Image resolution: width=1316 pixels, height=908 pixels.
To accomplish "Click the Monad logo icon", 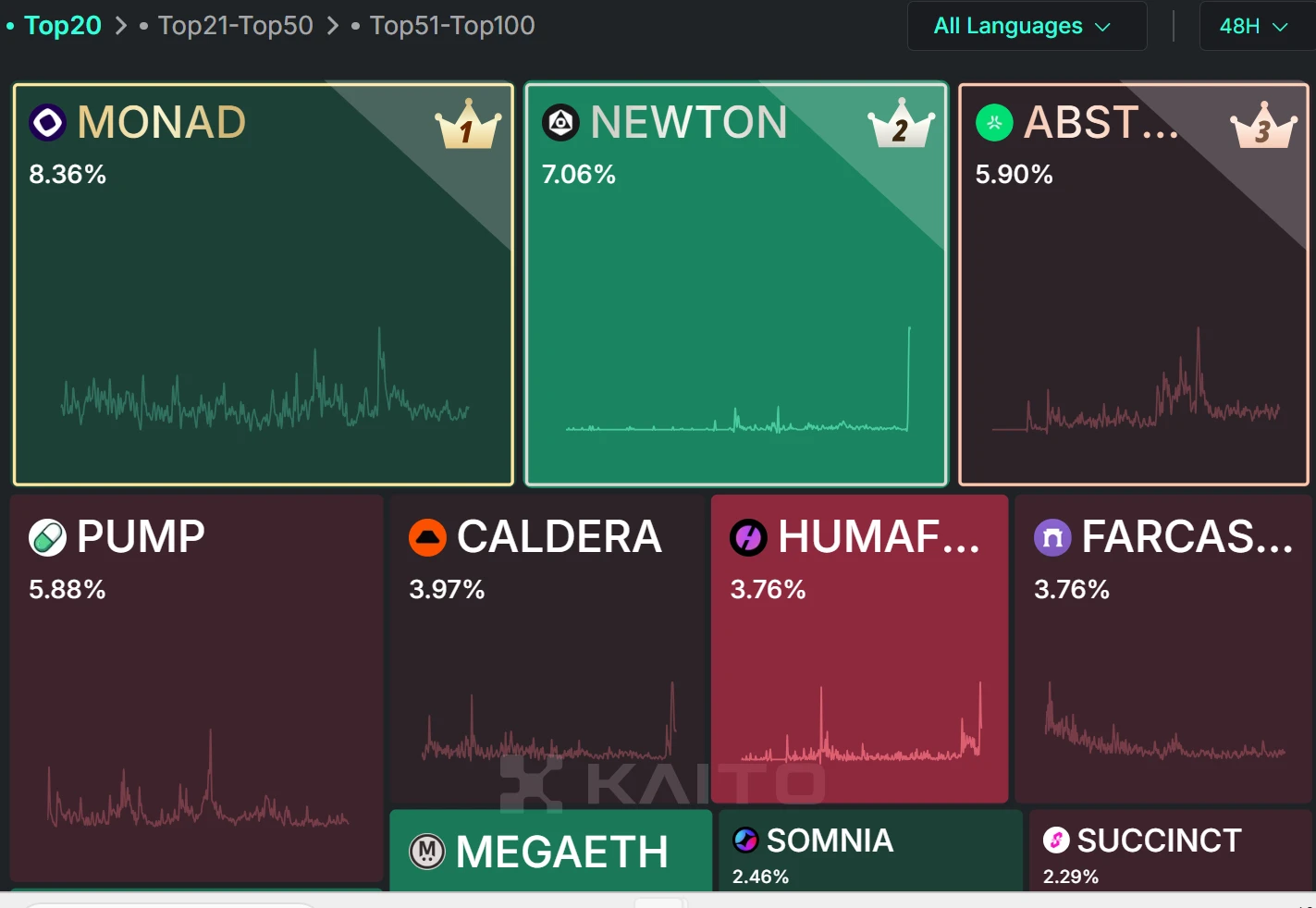I will pyautogui.click(x=47, y=122).
